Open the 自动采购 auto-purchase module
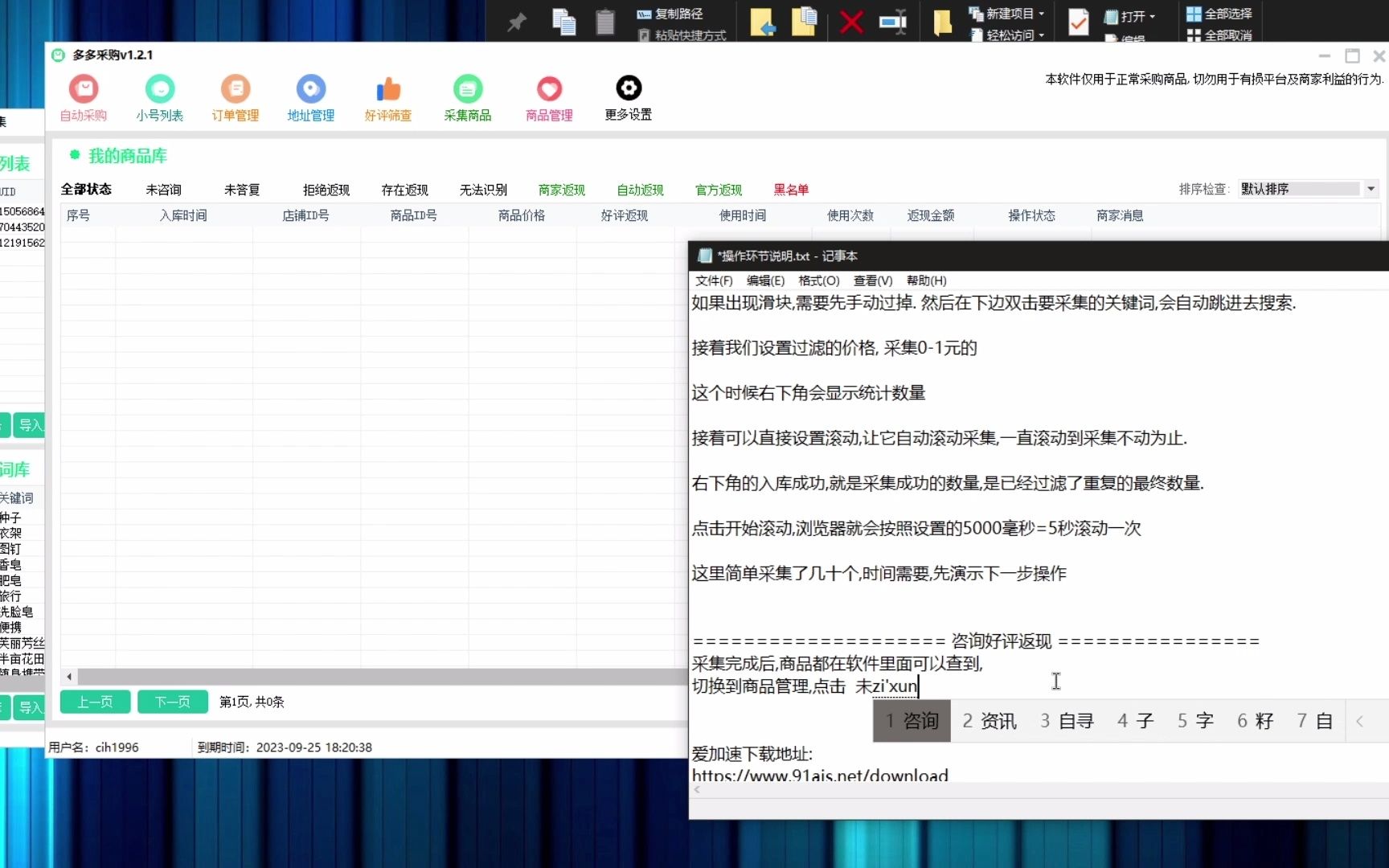1389x868 pixels. (83, 98)
